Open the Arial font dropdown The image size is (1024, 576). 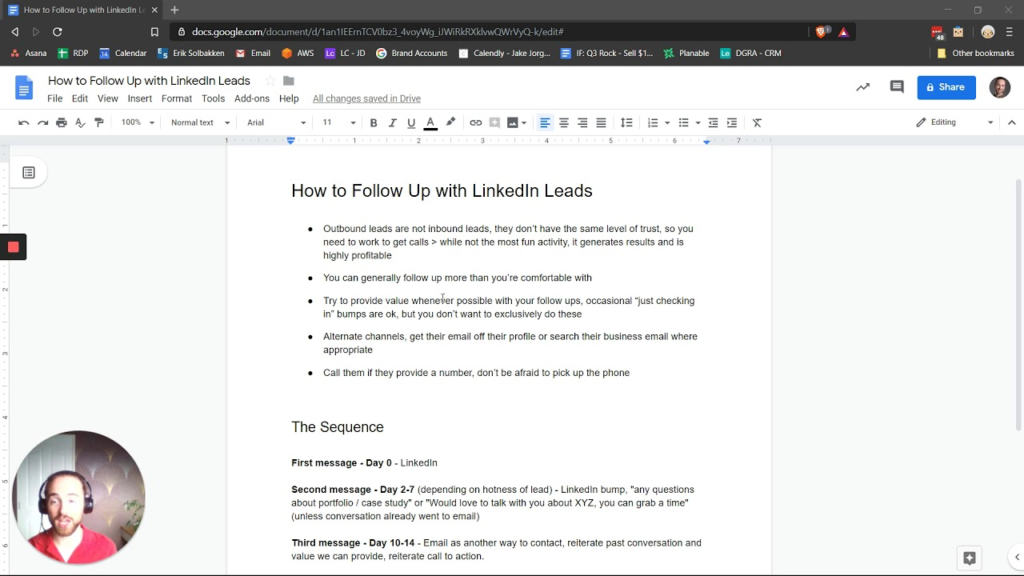click(276, 123)
